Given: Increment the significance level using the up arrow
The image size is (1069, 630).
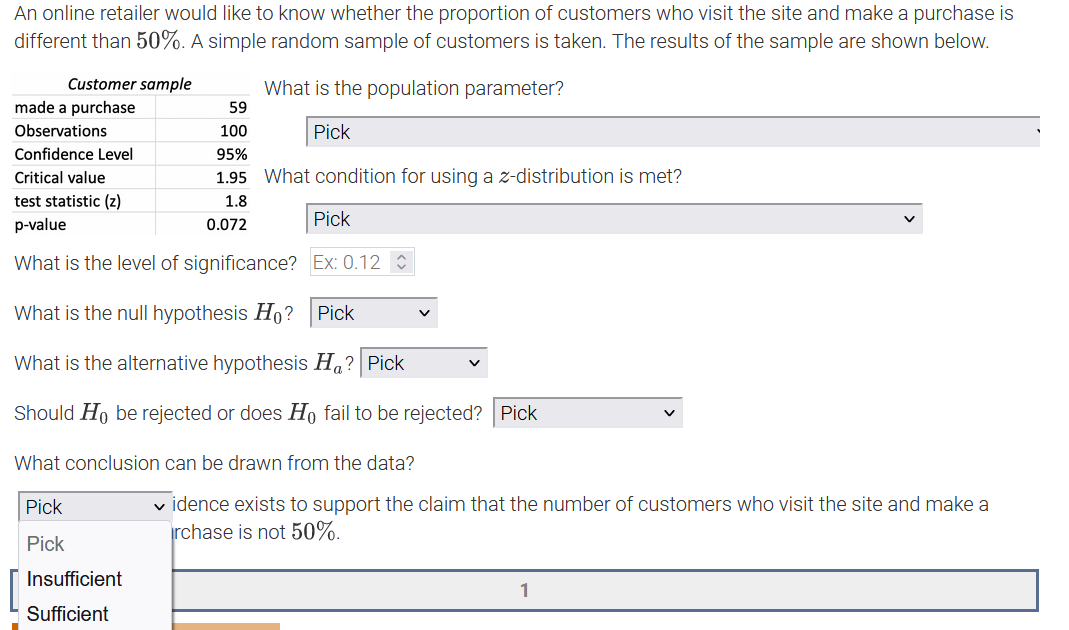Looking at the screenshot, I should 401,257.
